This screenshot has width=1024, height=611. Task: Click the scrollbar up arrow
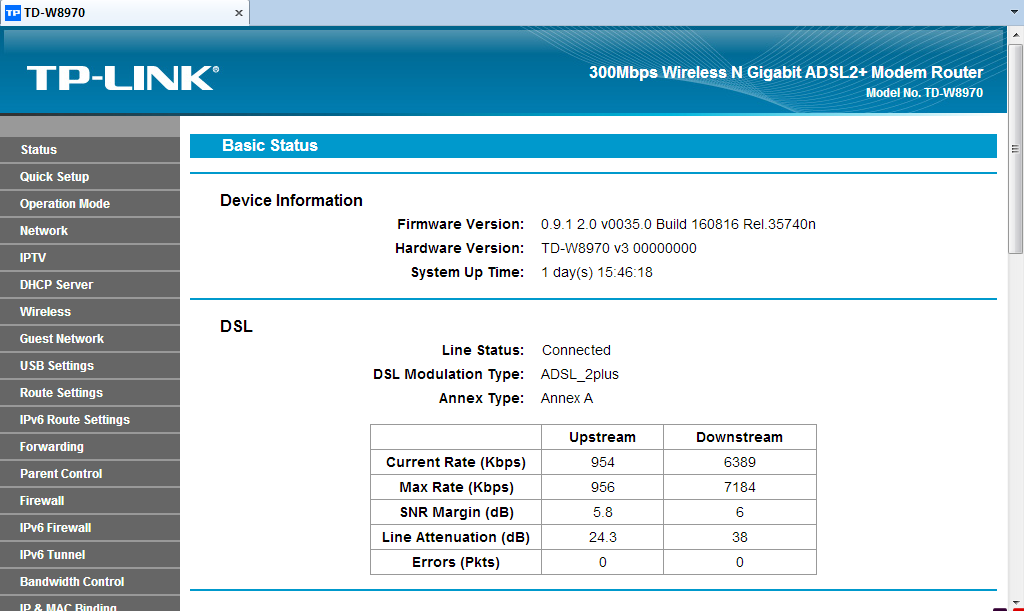1016,34
